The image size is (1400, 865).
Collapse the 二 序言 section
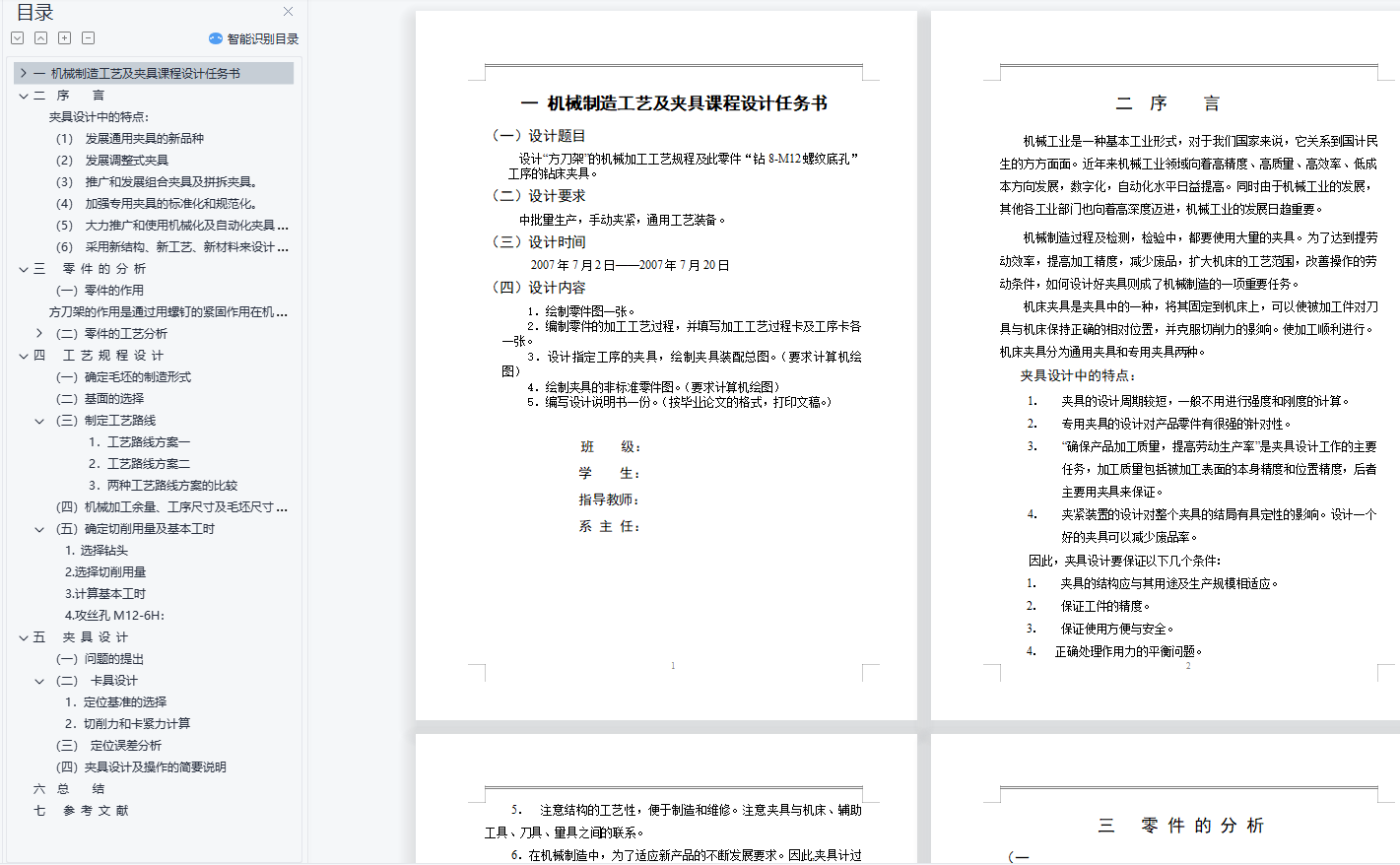(23, 96)
